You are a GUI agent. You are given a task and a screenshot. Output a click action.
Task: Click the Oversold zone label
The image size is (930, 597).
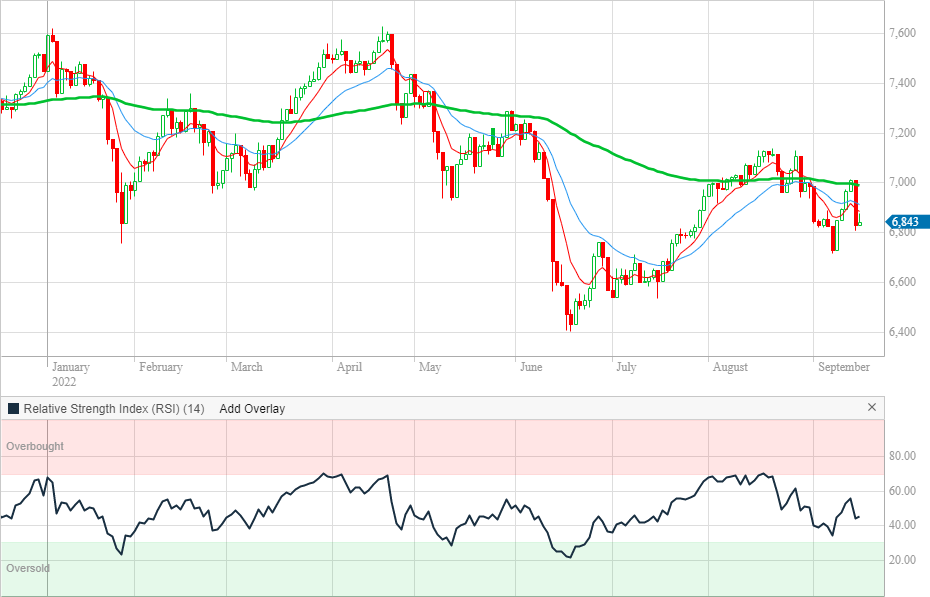28,568
